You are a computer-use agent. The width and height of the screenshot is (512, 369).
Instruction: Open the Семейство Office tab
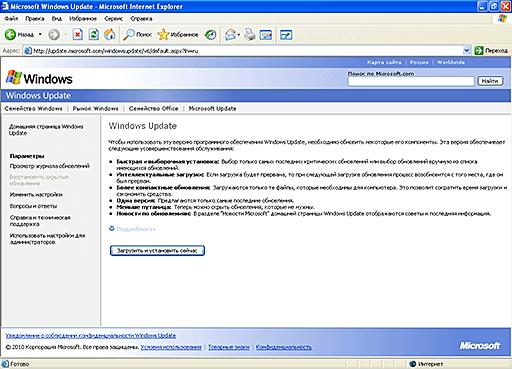pos(153,108)
